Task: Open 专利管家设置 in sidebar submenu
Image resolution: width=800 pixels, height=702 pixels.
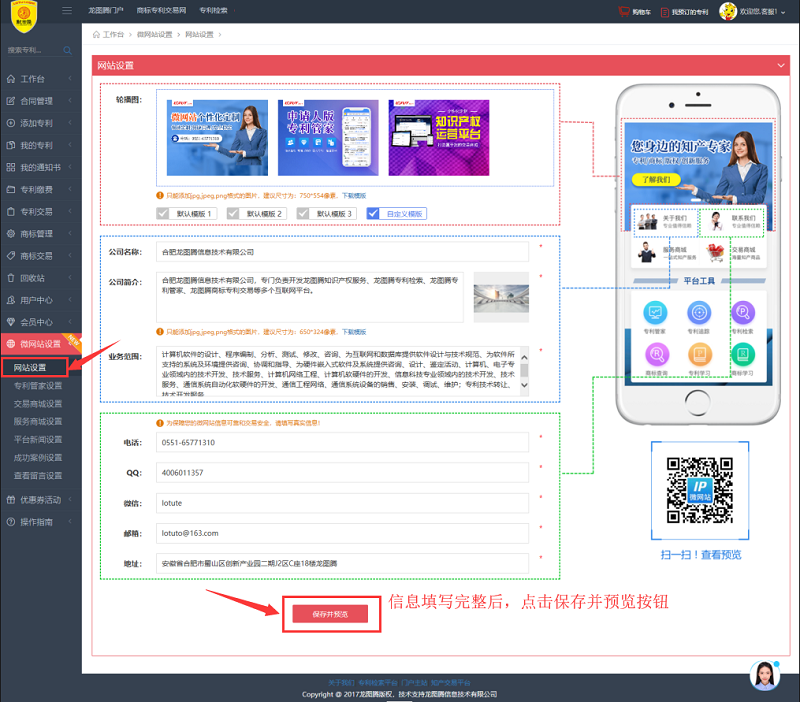Action: click(38, 385)
